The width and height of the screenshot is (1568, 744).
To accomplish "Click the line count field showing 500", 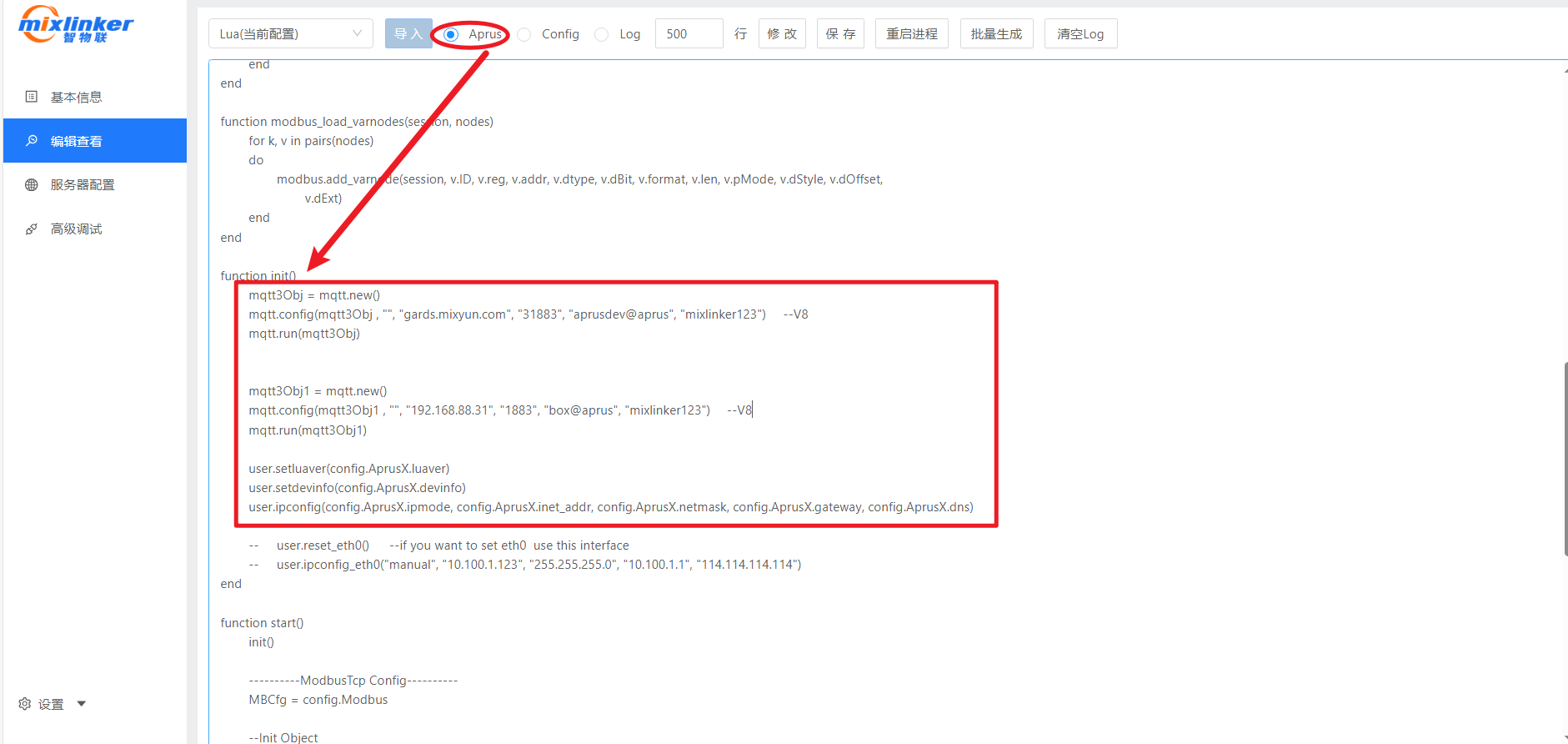I will tap(689, 34).
